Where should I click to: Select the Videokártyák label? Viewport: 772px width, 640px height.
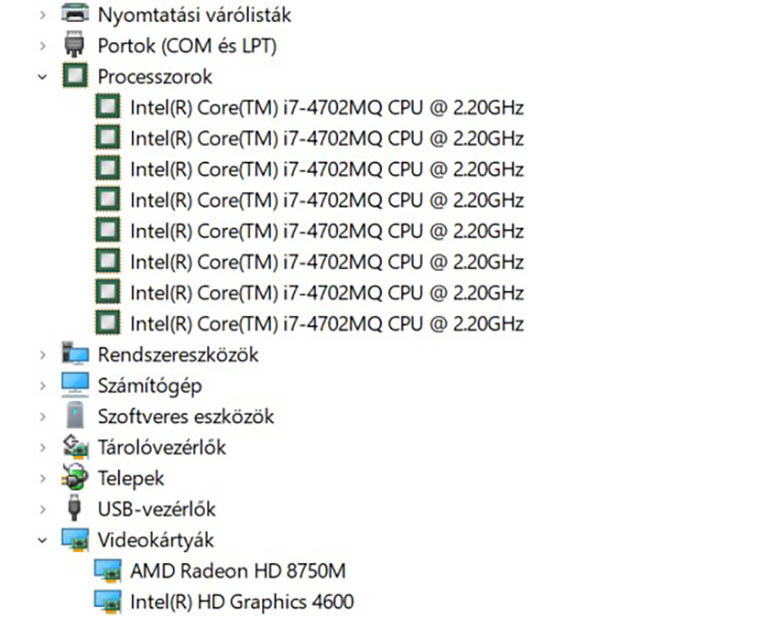[x=156, y=541]
